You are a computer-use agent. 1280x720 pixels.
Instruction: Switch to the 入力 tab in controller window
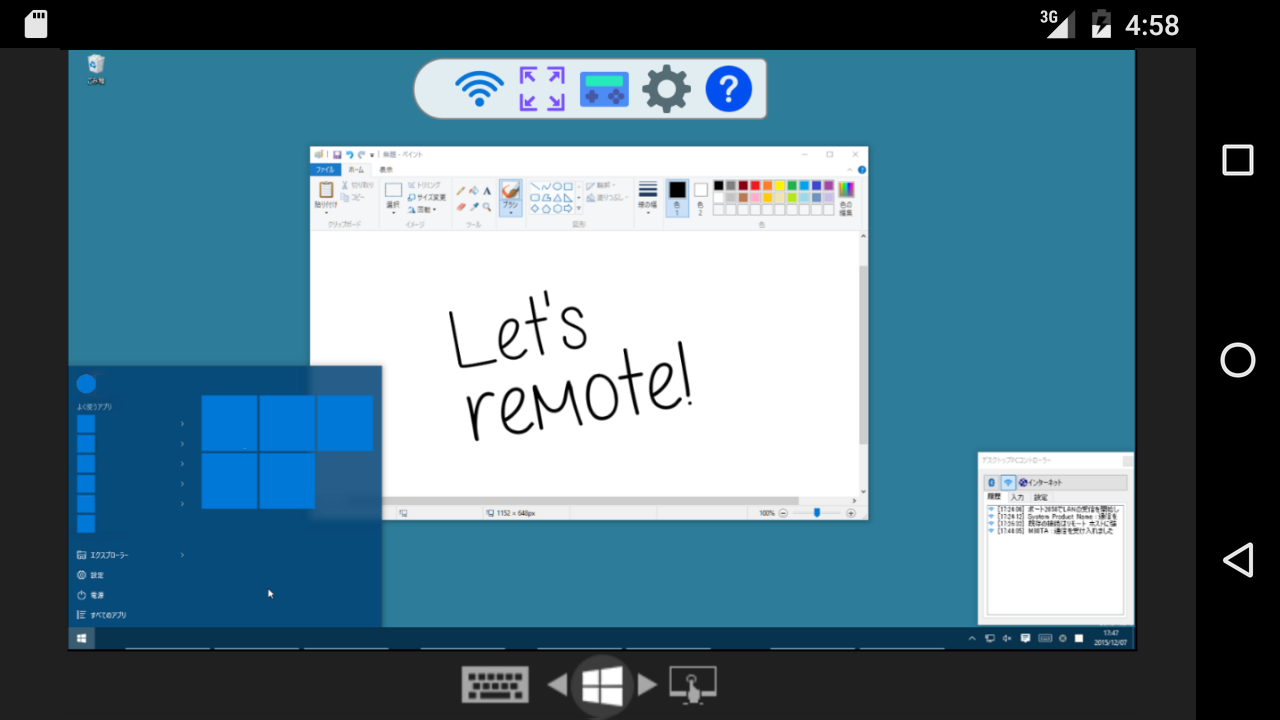[1017, 497]
